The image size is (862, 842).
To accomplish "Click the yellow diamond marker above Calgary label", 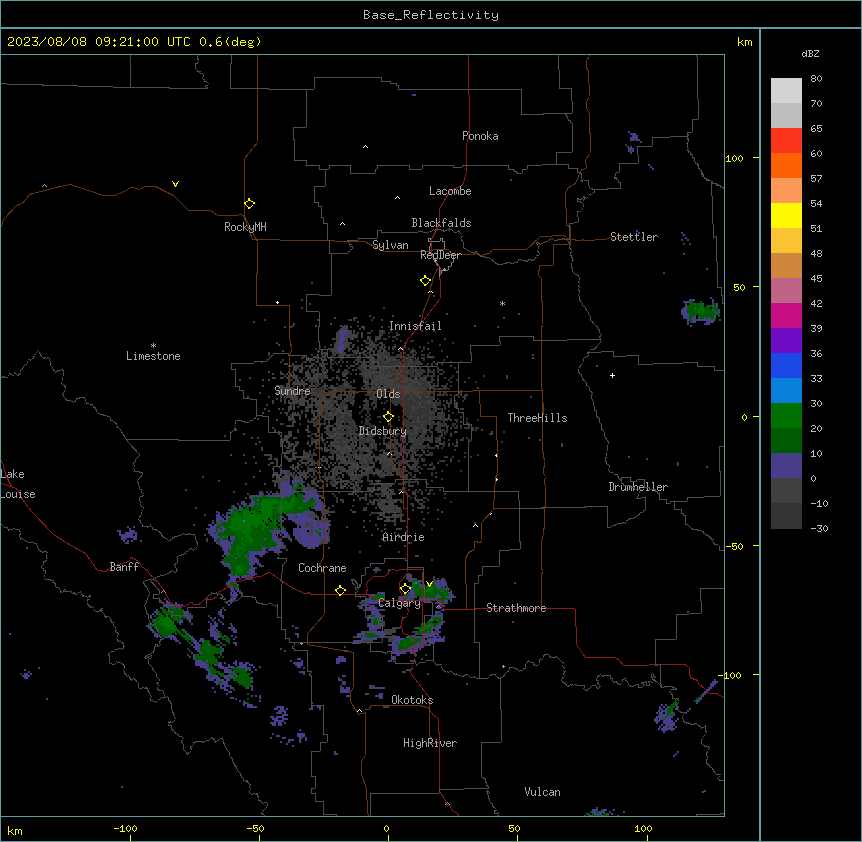I will (405, 589).
